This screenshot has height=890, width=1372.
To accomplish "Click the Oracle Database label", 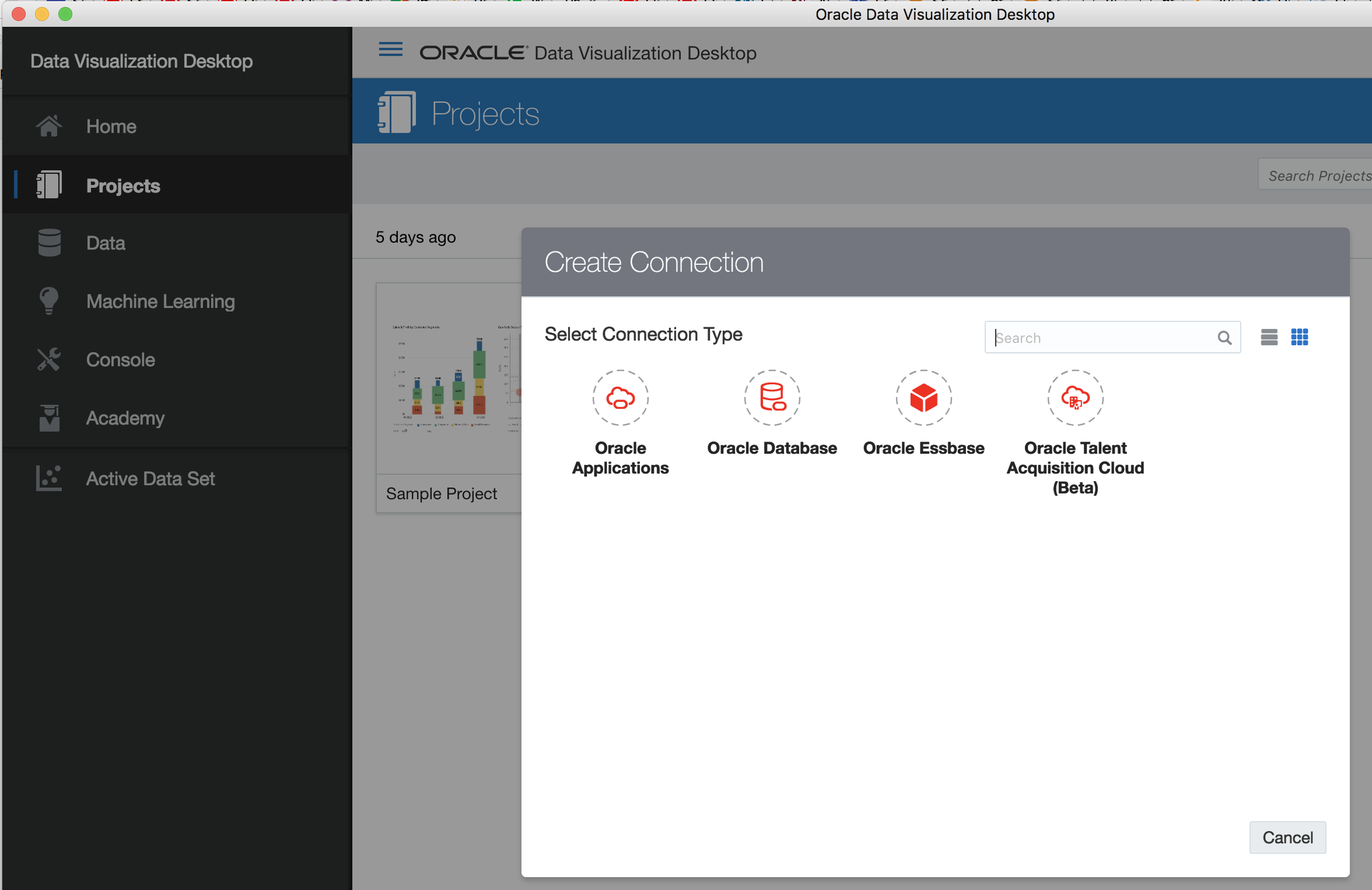I will (x=772, y=448).
